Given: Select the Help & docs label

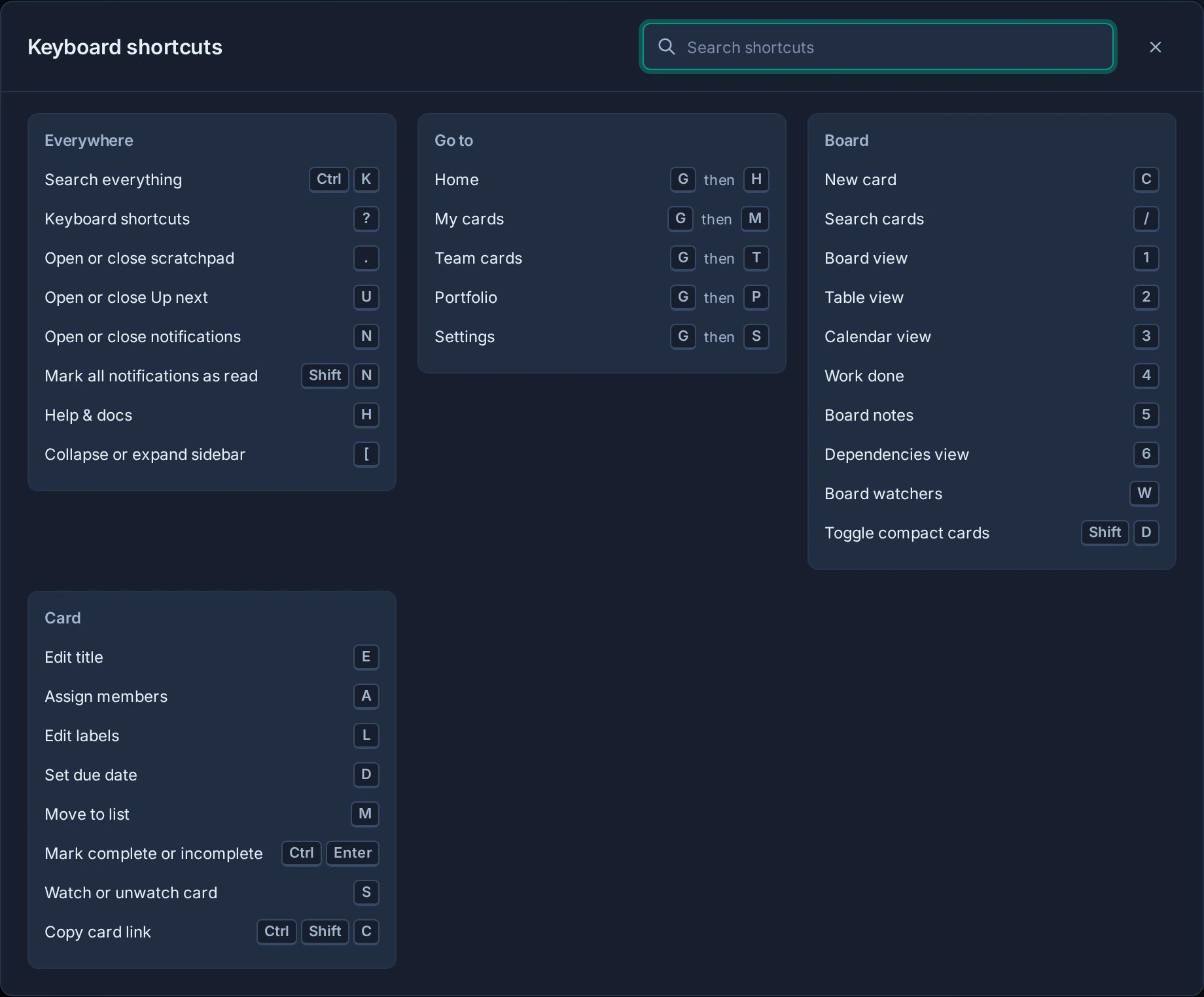Looking at the screenshot, I should click(x=88, y=415).
